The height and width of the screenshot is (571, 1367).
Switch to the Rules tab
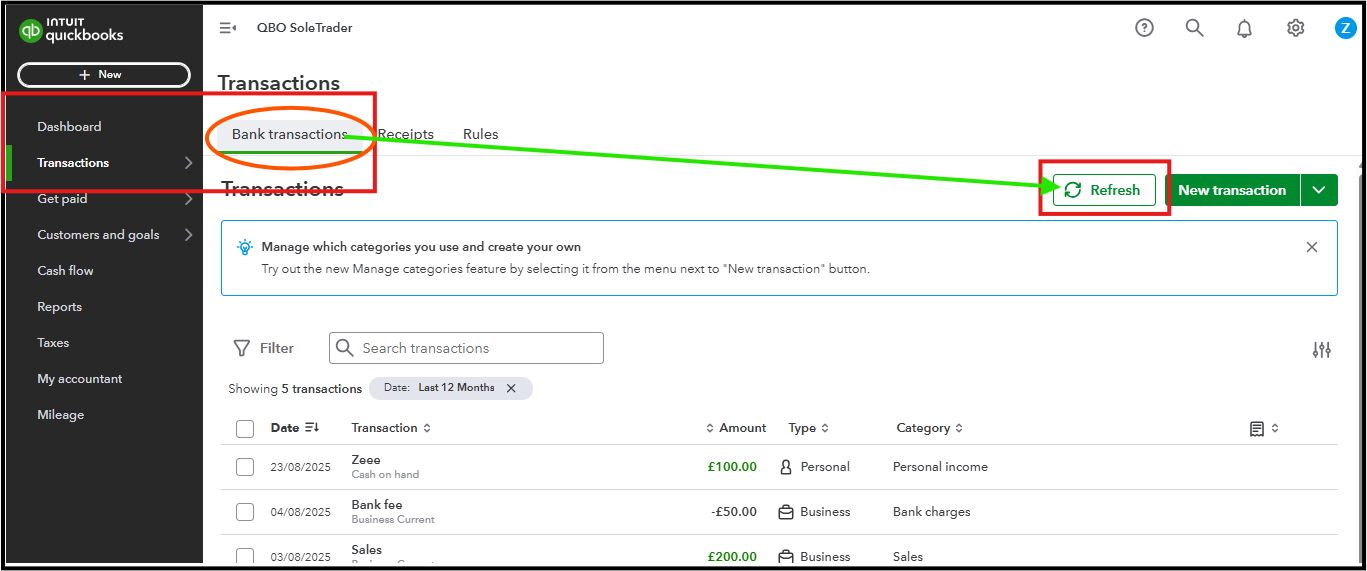[480, 134]
